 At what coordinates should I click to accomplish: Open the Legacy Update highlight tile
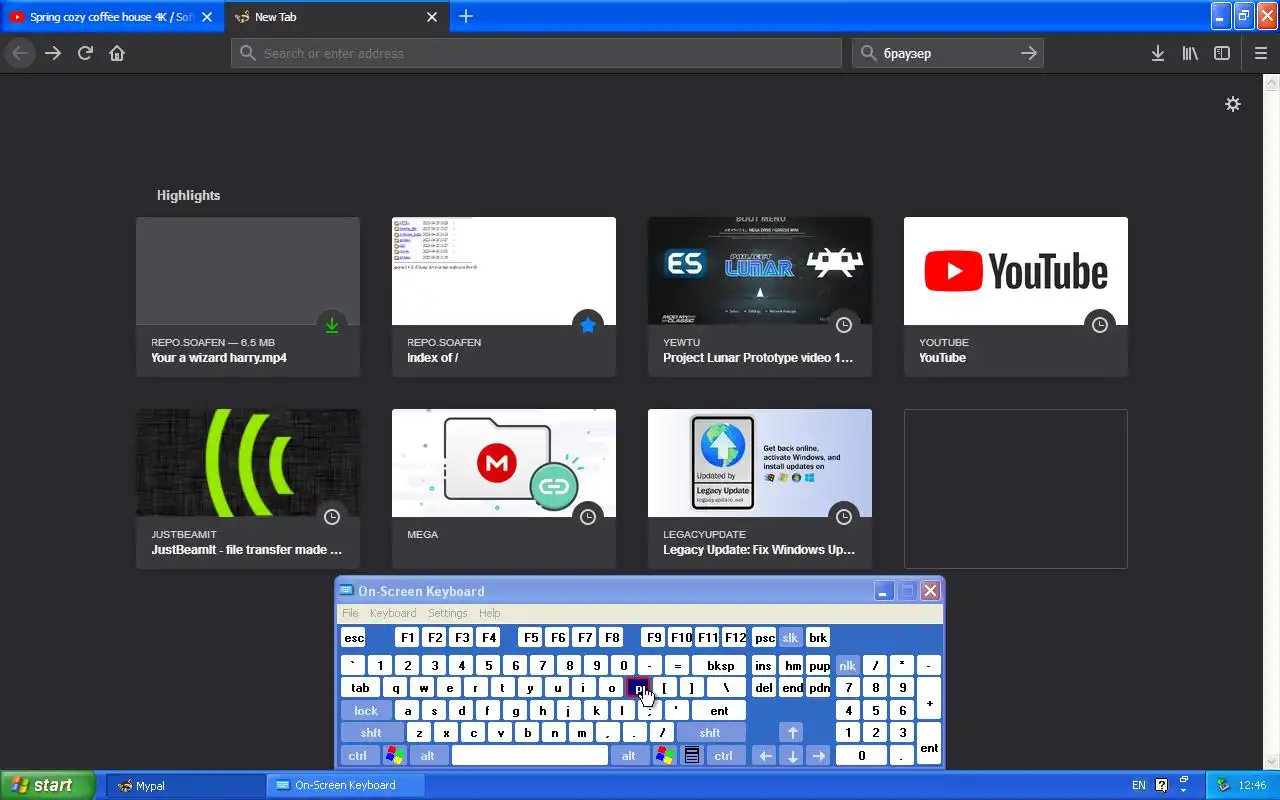tap(760, 489)
